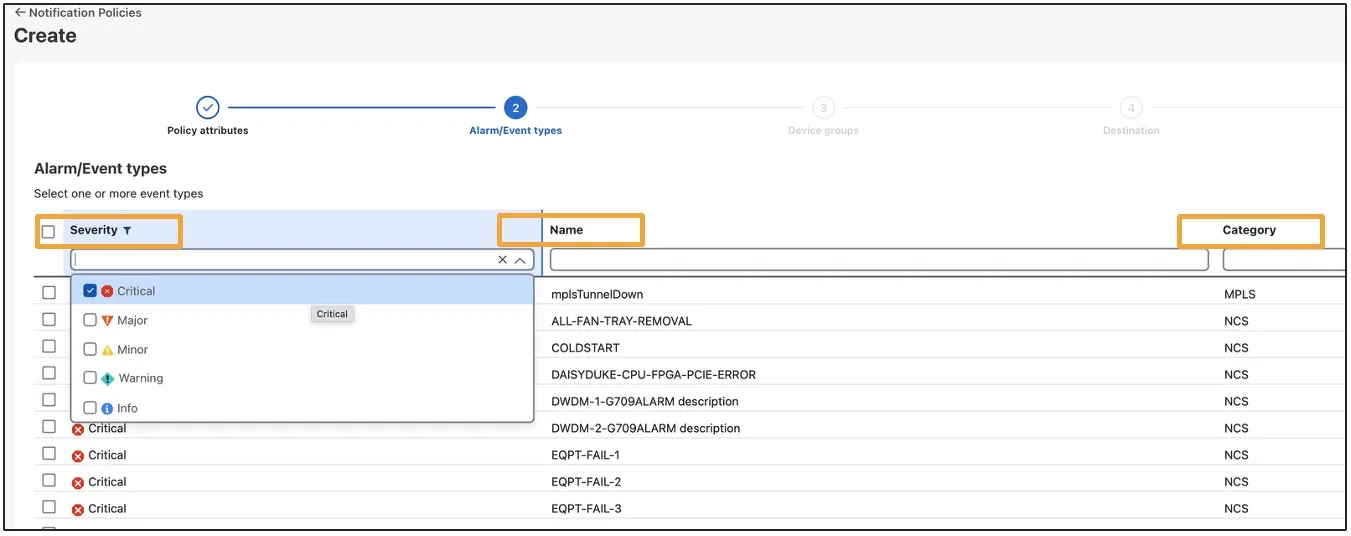Check the Major severity option
The image size is (1351, 536).
point(90,320)
